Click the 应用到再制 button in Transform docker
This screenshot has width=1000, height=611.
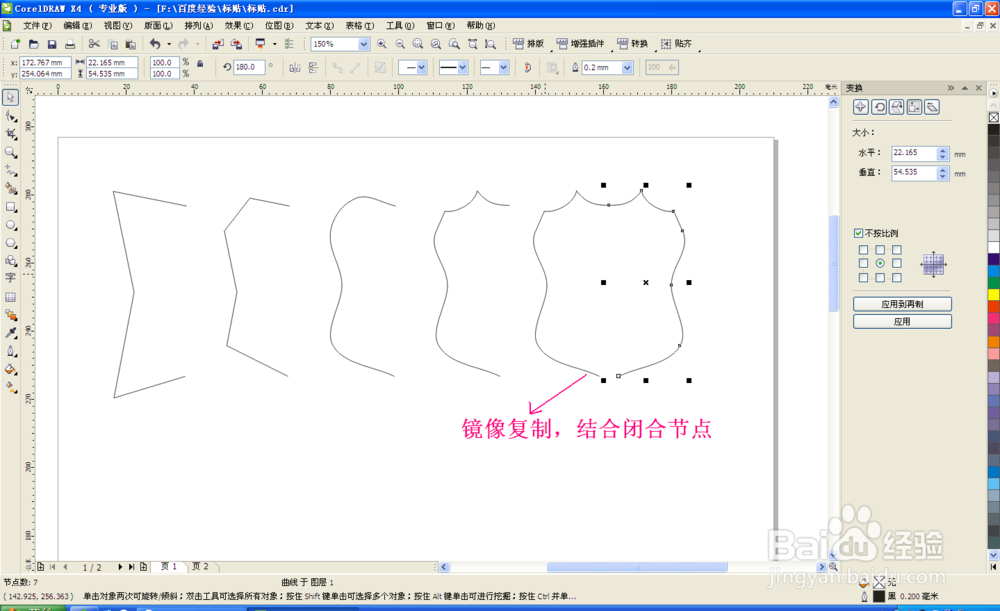(901, 303)
